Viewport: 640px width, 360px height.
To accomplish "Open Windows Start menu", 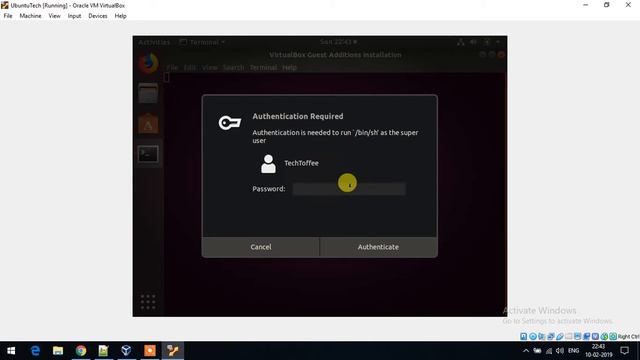I will tap(11, 351).
